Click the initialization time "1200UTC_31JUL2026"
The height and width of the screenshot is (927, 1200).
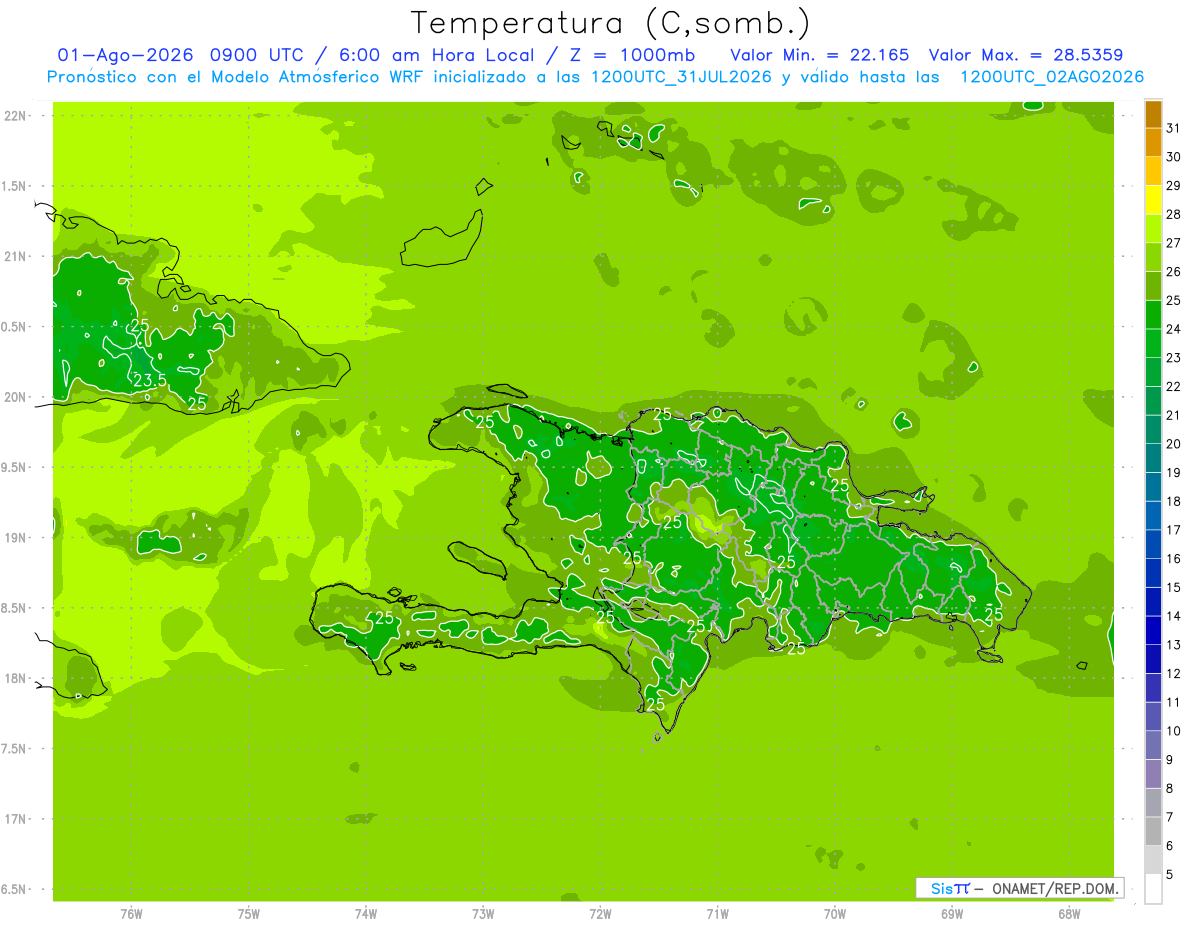pos(680,76)
